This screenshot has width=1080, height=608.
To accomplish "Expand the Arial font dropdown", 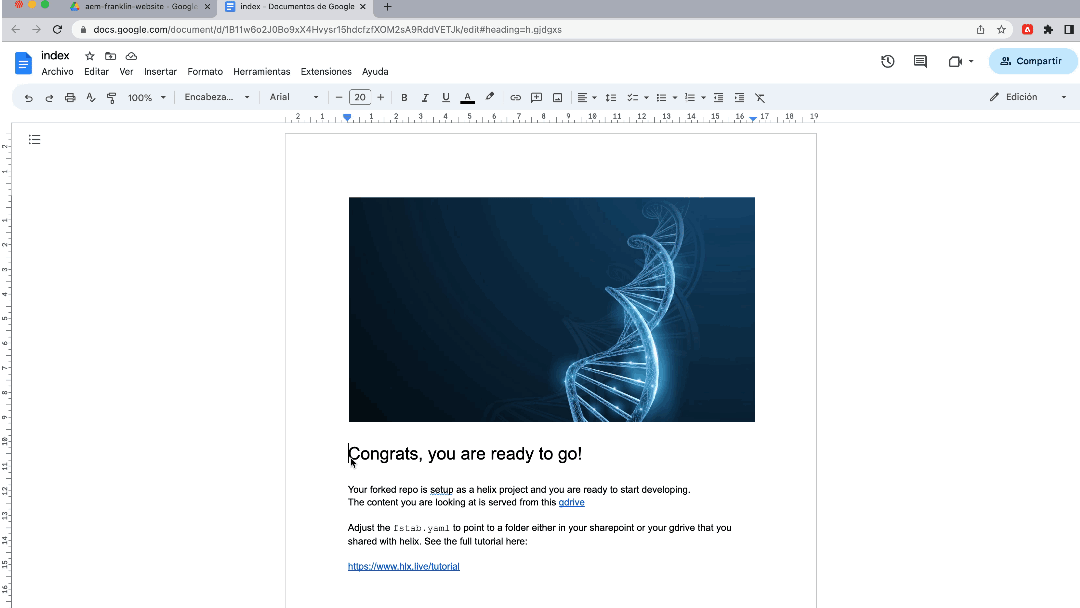I will pos(294,98).
